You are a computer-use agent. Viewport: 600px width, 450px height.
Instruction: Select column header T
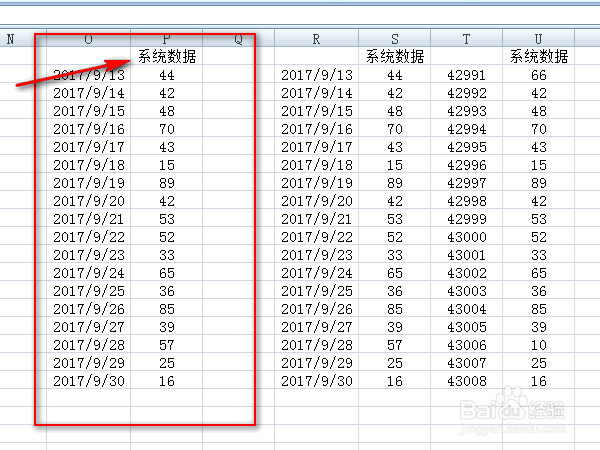point(466,39)
